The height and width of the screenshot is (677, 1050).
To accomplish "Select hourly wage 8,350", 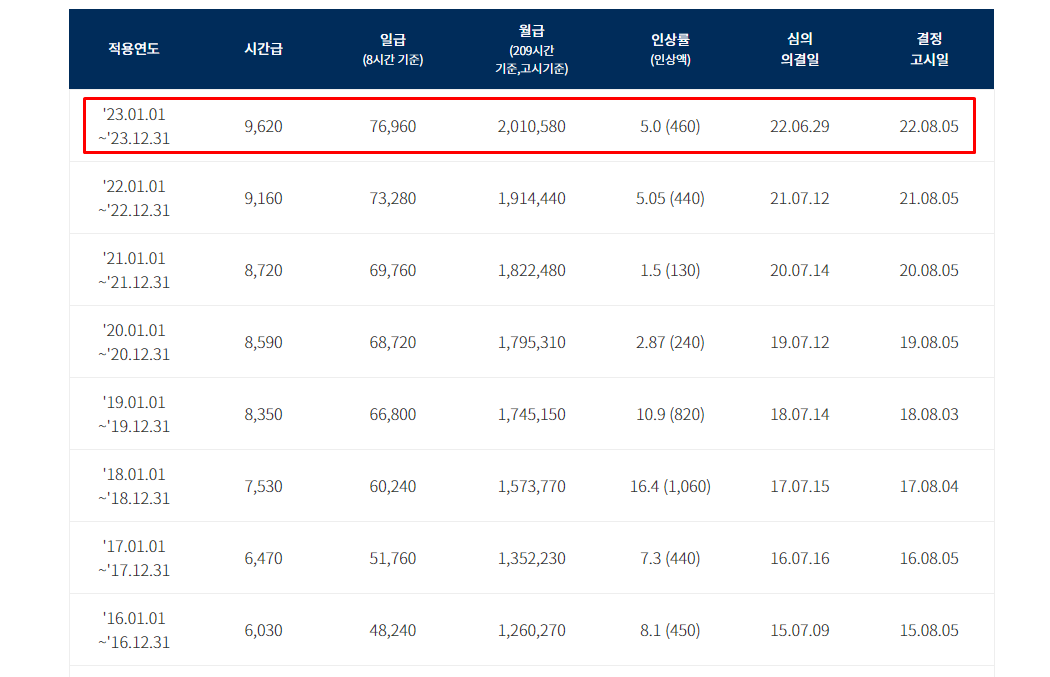I will click(263, 415).
